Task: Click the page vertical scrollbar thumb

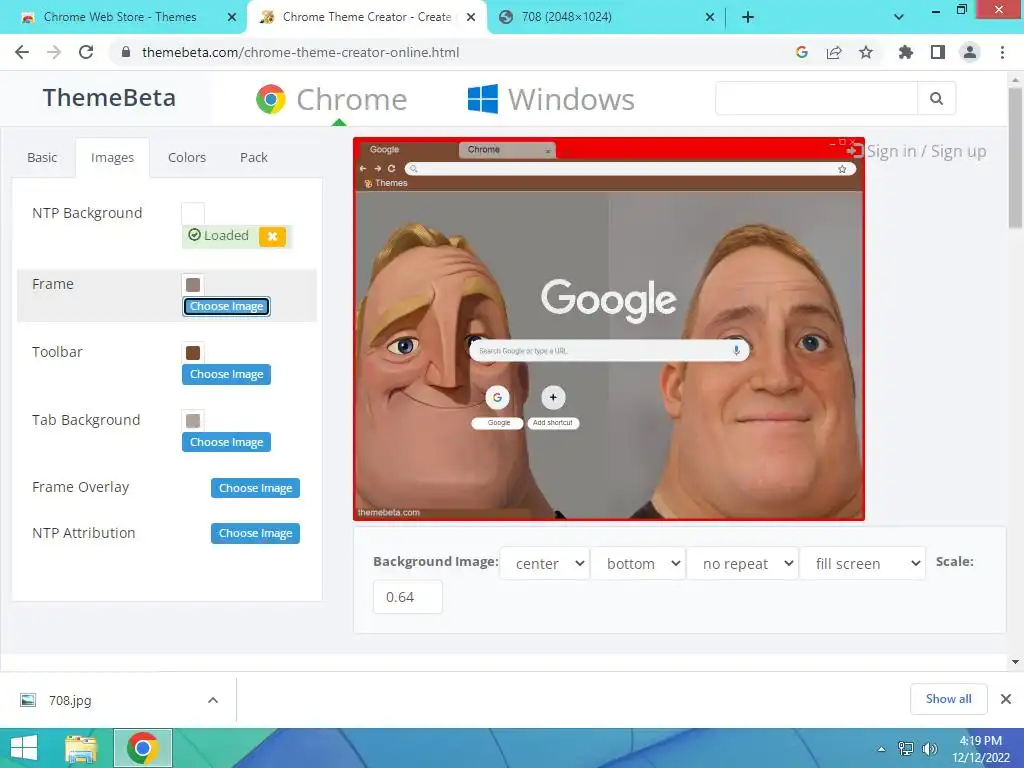Action: click(x=1015, y=157)
